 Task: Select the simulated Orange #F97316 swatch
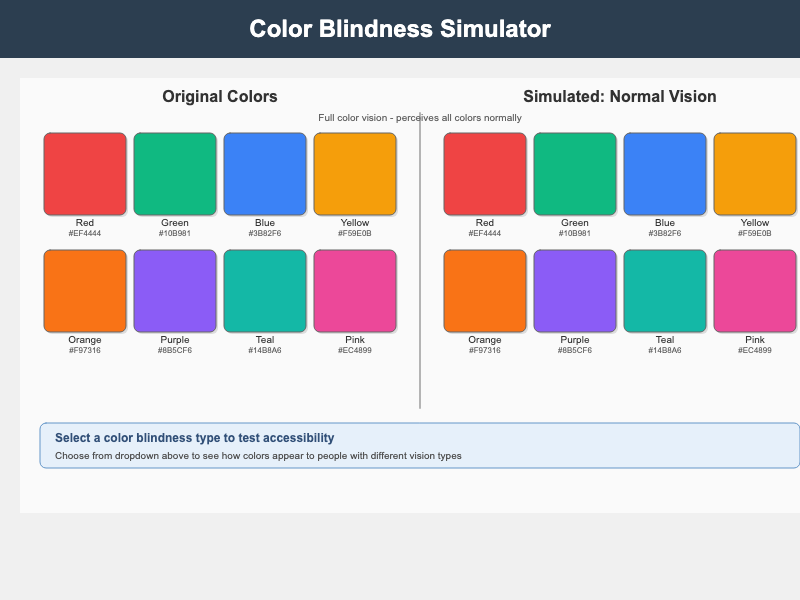click(484, 290)
